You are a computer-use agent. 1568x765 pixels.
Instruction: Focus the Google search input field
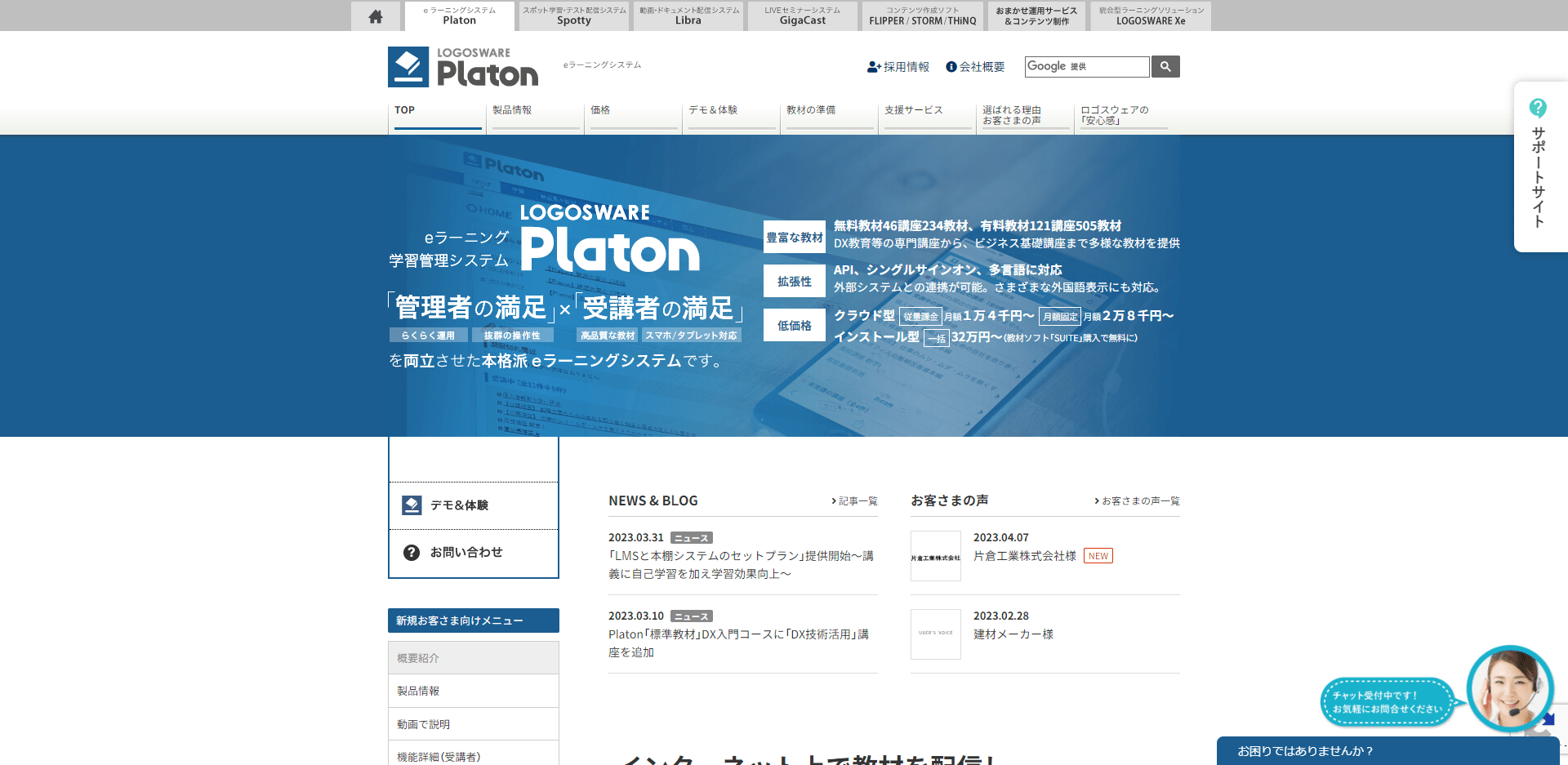pyautogui.click(x=1087, y=66)
